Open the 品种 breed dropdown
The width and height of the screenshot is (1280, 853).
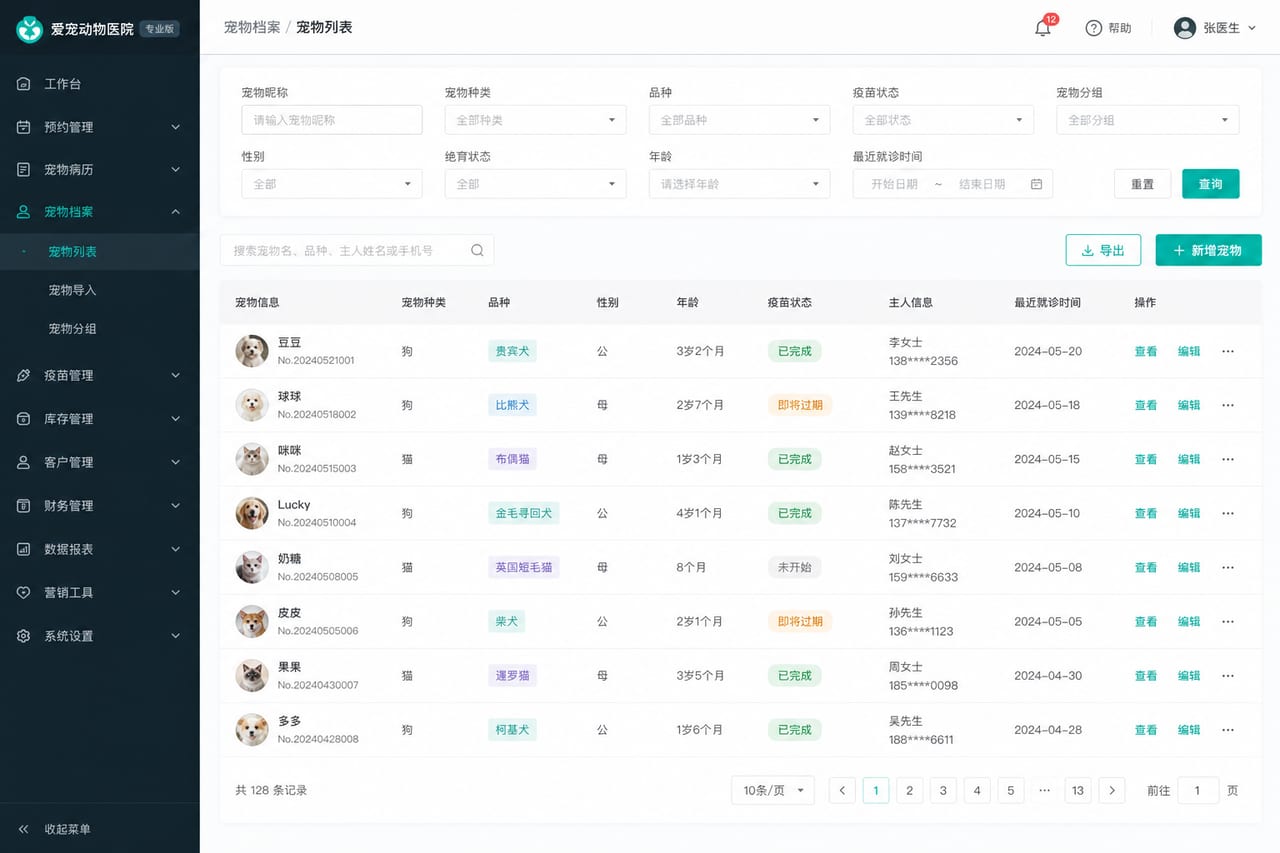click(x=740, y=120)
